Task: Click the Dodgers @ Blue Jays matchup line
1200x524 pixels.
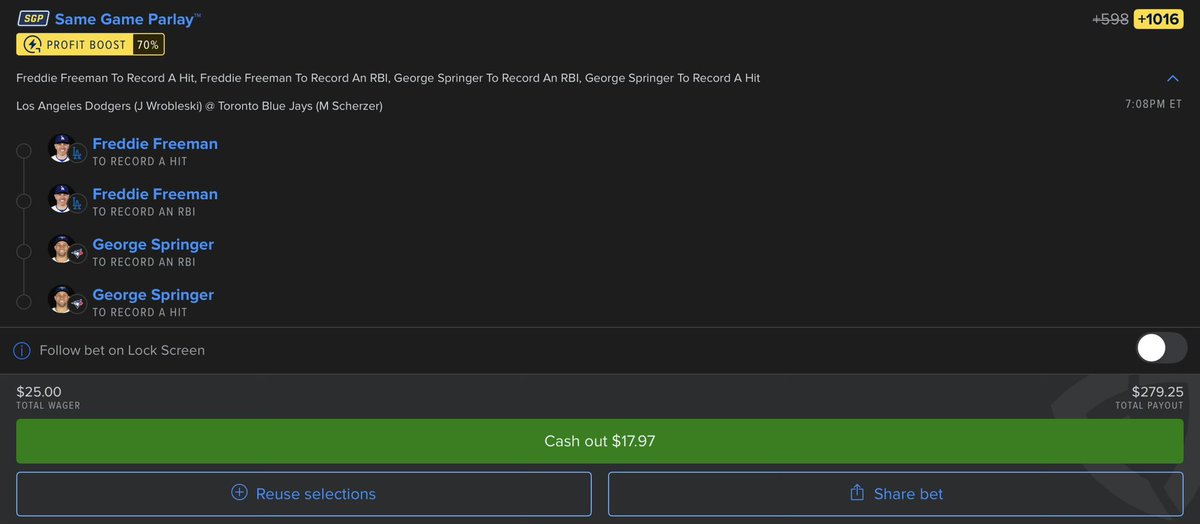Action: coord(200,106)
